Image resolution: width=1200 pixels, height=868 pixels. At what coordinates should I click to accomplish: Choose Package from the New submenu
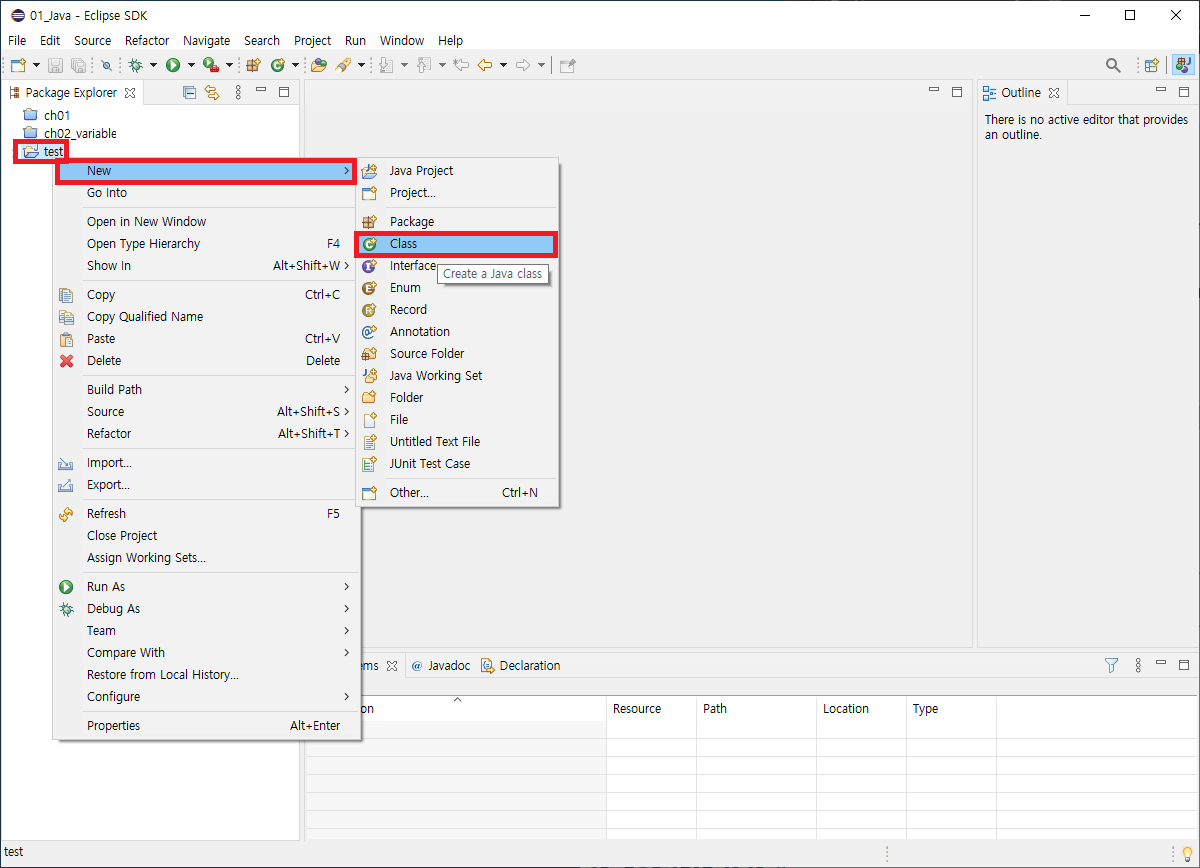tap(457, 222)
